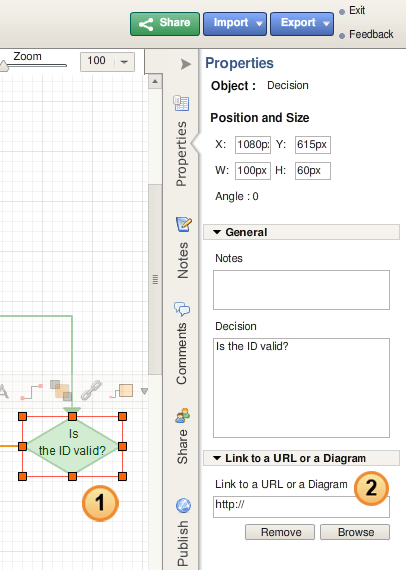The width and height of the screenshot is (406, 570).
Task: Collapse the General section
Action: (x=301, y=232)
